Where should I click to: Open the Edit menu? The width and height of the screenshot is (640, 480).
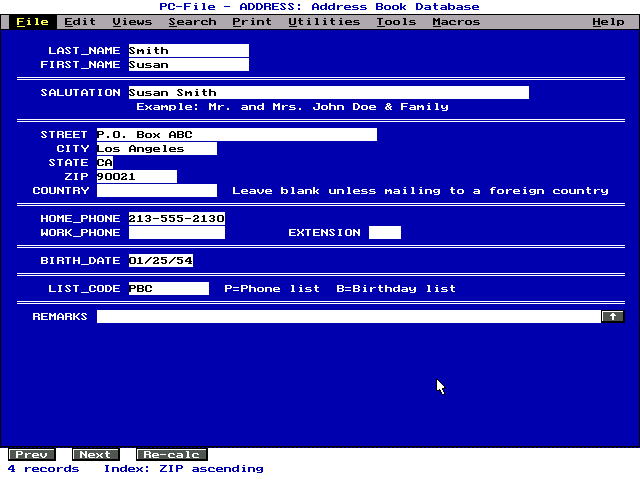click(x=80, y=22)
